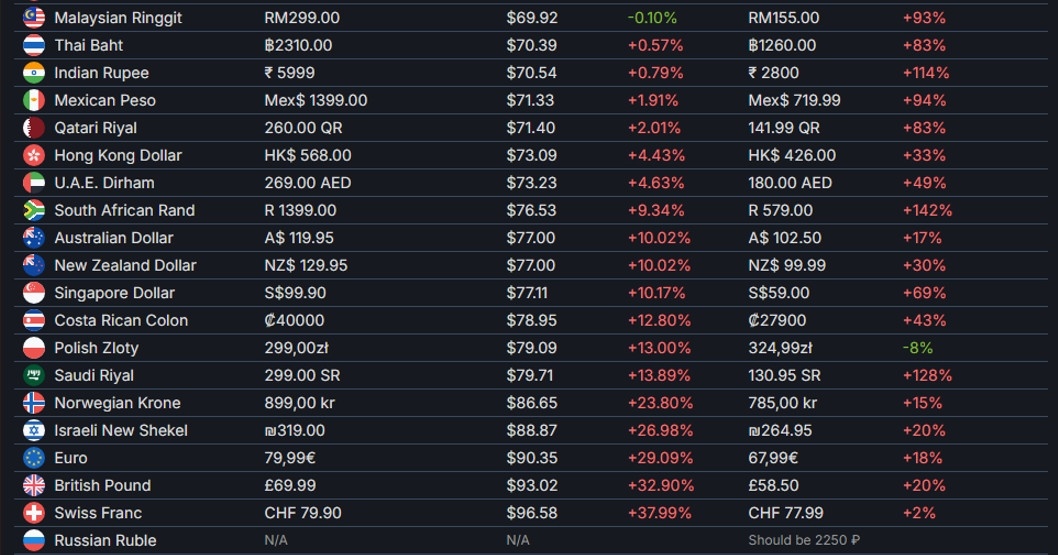Click the Thai flag icon
1058x555 pixels.
[x=34, y=45]
